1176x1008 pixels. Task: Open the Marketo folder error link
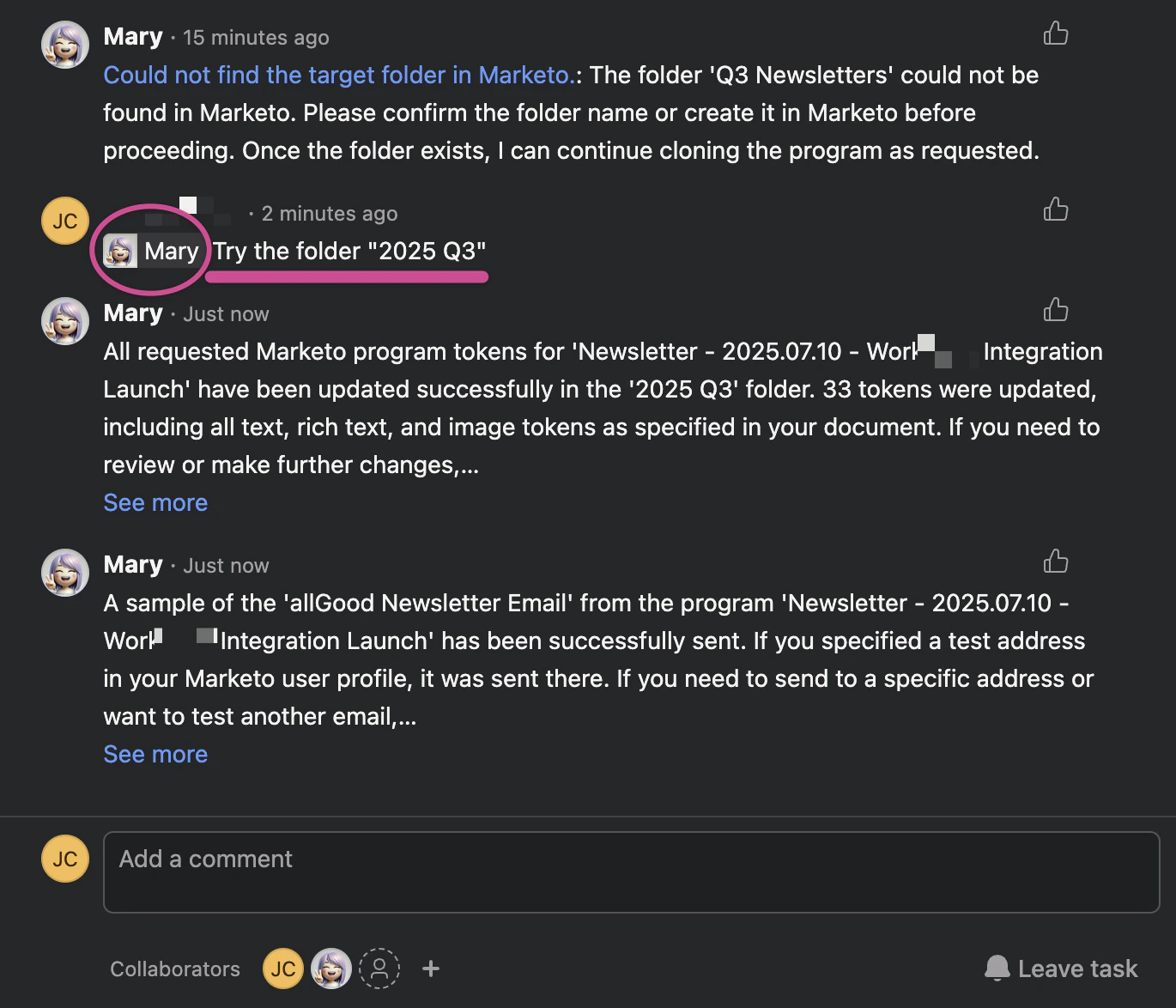click(340, 75)
